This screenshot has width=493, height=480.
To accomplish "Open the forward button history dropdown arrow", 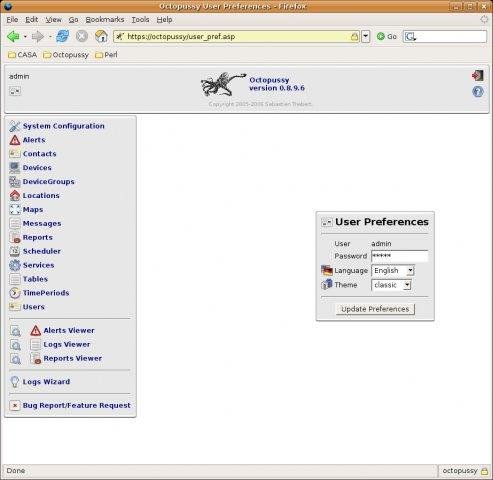I will [50, 36].
